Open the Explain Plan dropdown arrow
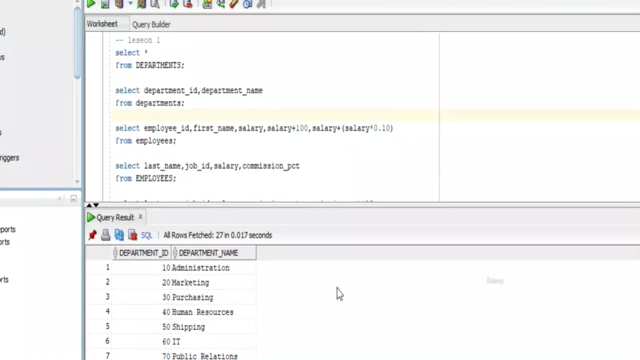The height and width of the screenshot is (360, 640). (130, 4)
